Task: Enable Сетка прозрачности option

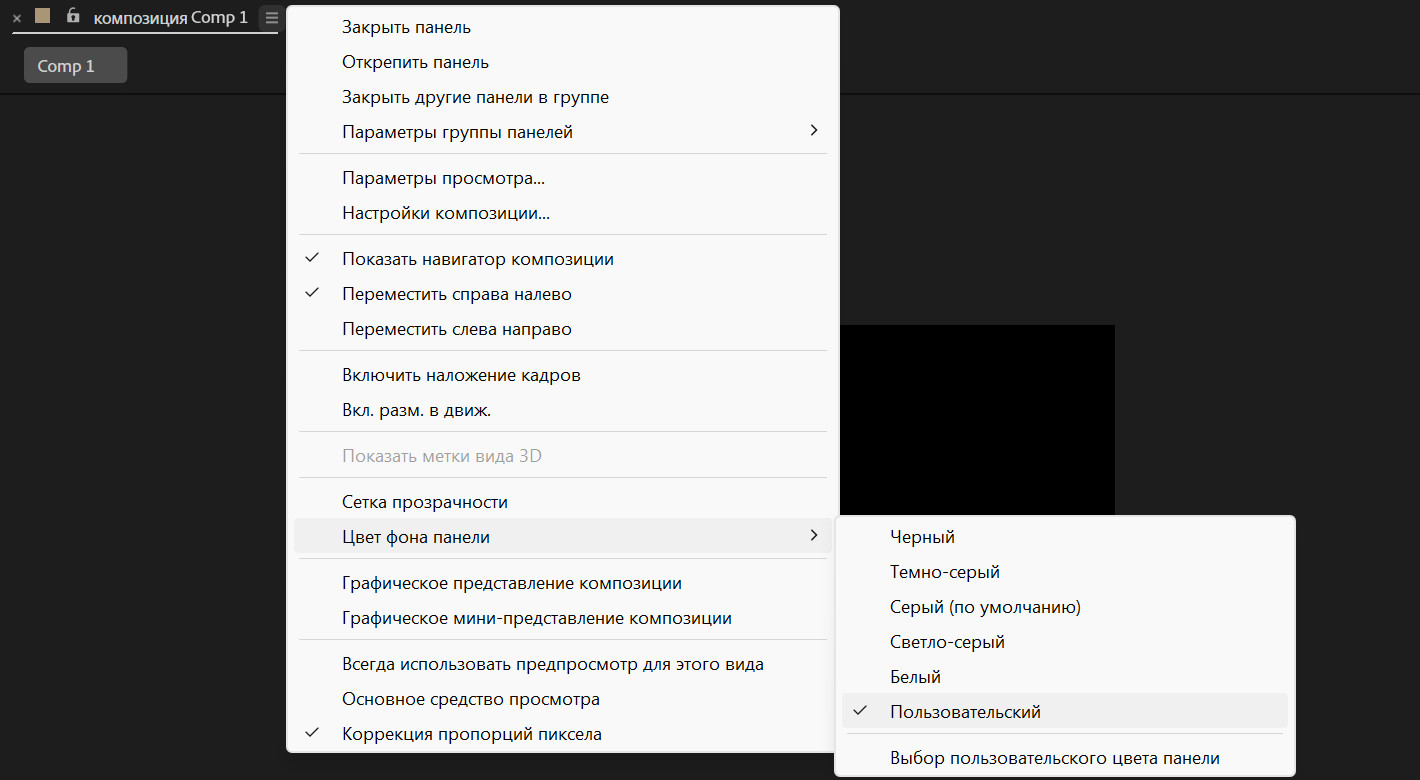Action: pyautogui.click(x=424, y=502)
